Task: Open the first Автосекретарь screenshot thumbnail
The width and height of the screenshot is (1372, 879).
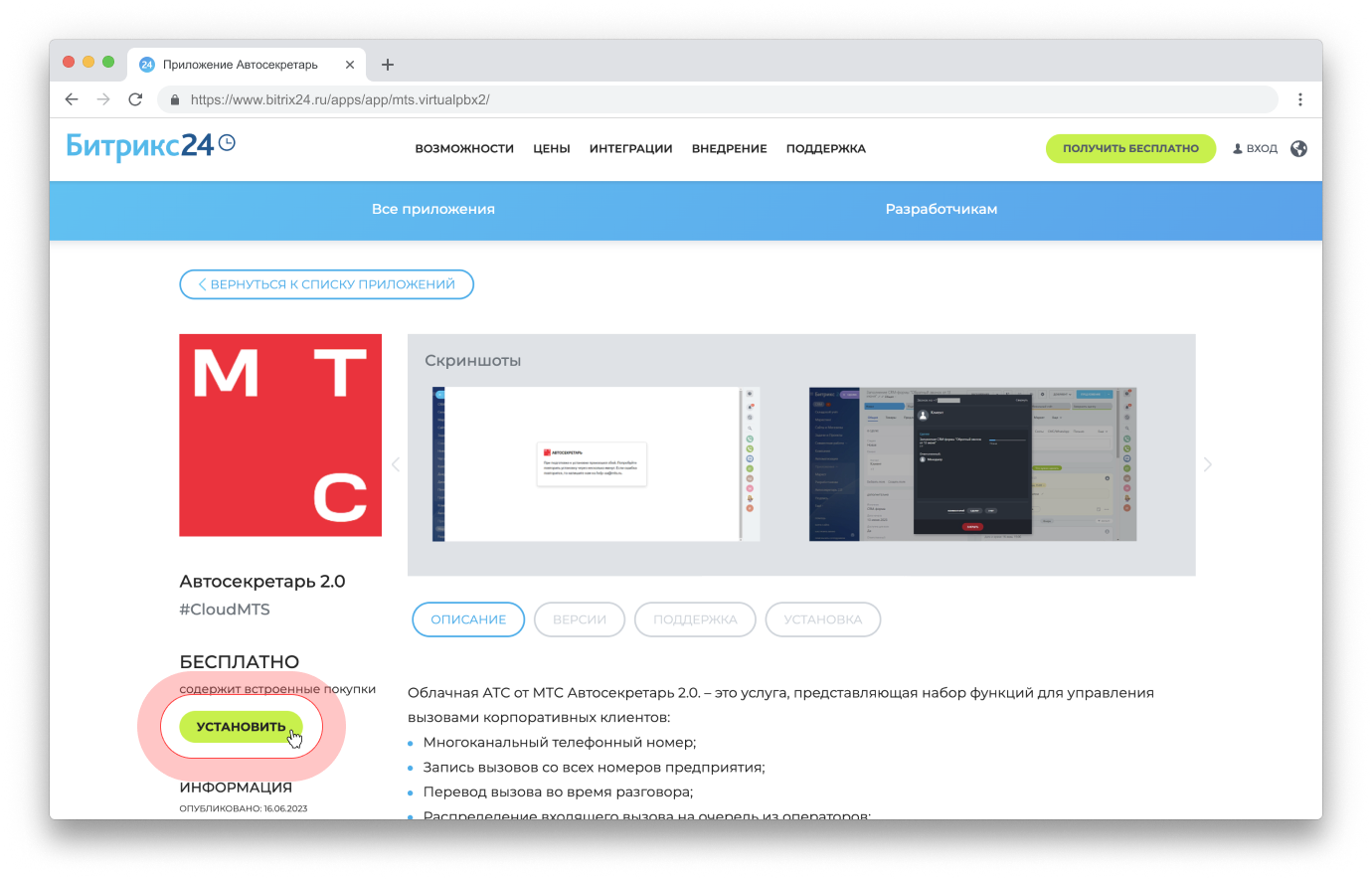Action: tap(597, 464)
